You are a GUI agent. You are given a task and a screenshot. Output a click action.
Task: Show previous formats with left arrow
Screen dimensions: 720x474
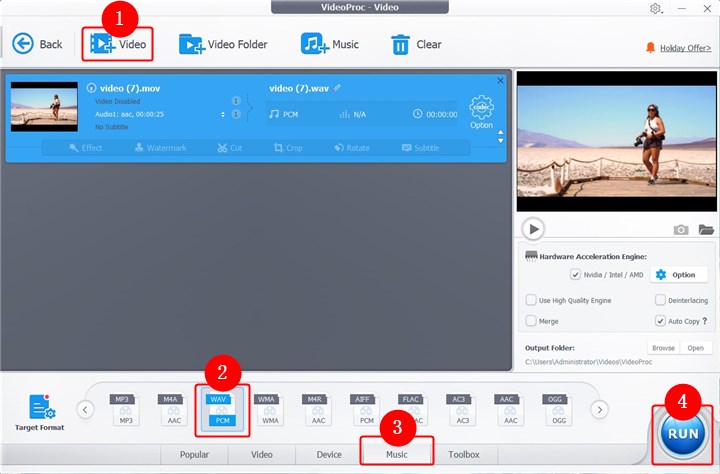[x=85, y=409]
